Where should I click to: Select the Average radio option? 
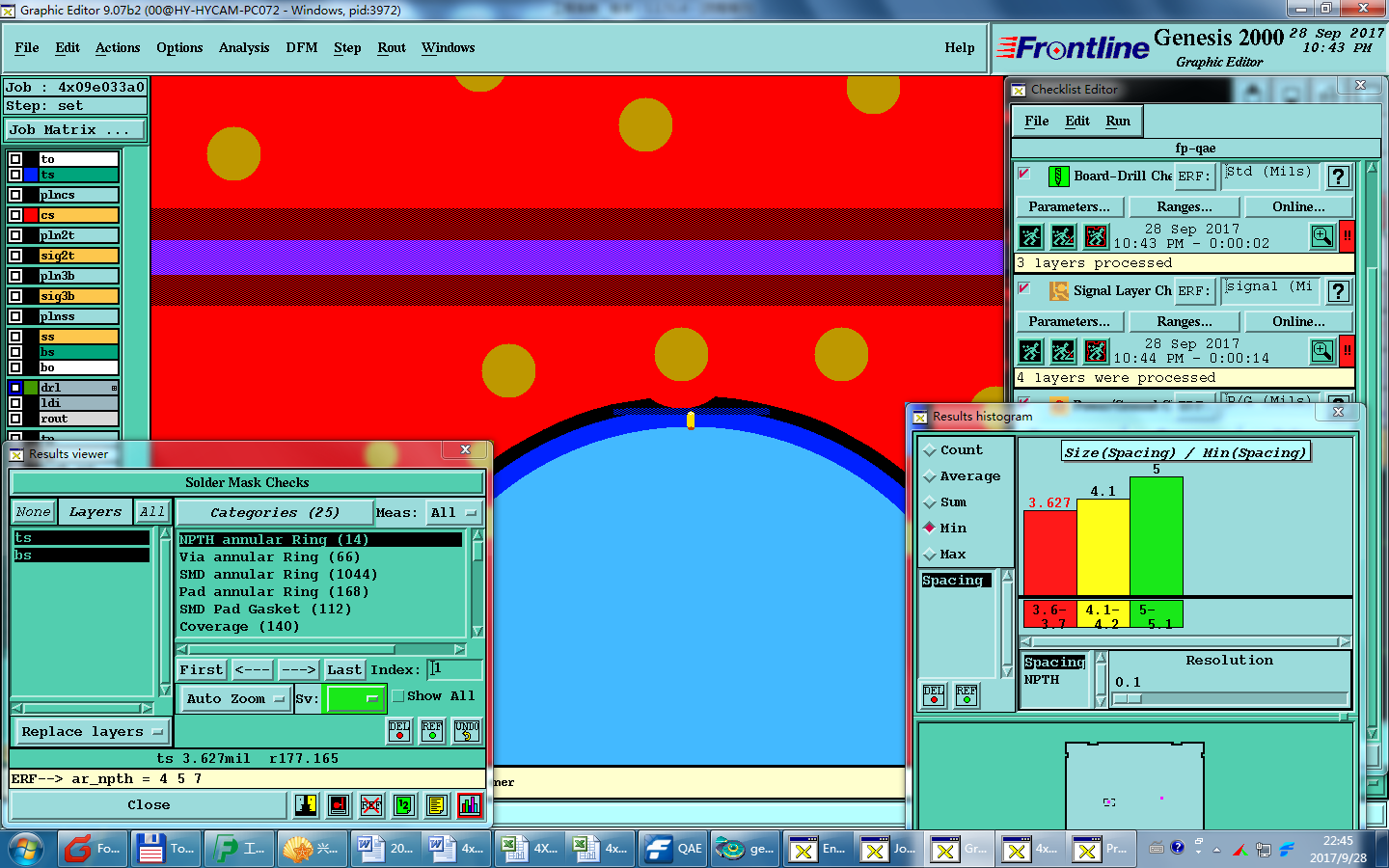click(930, 476)
